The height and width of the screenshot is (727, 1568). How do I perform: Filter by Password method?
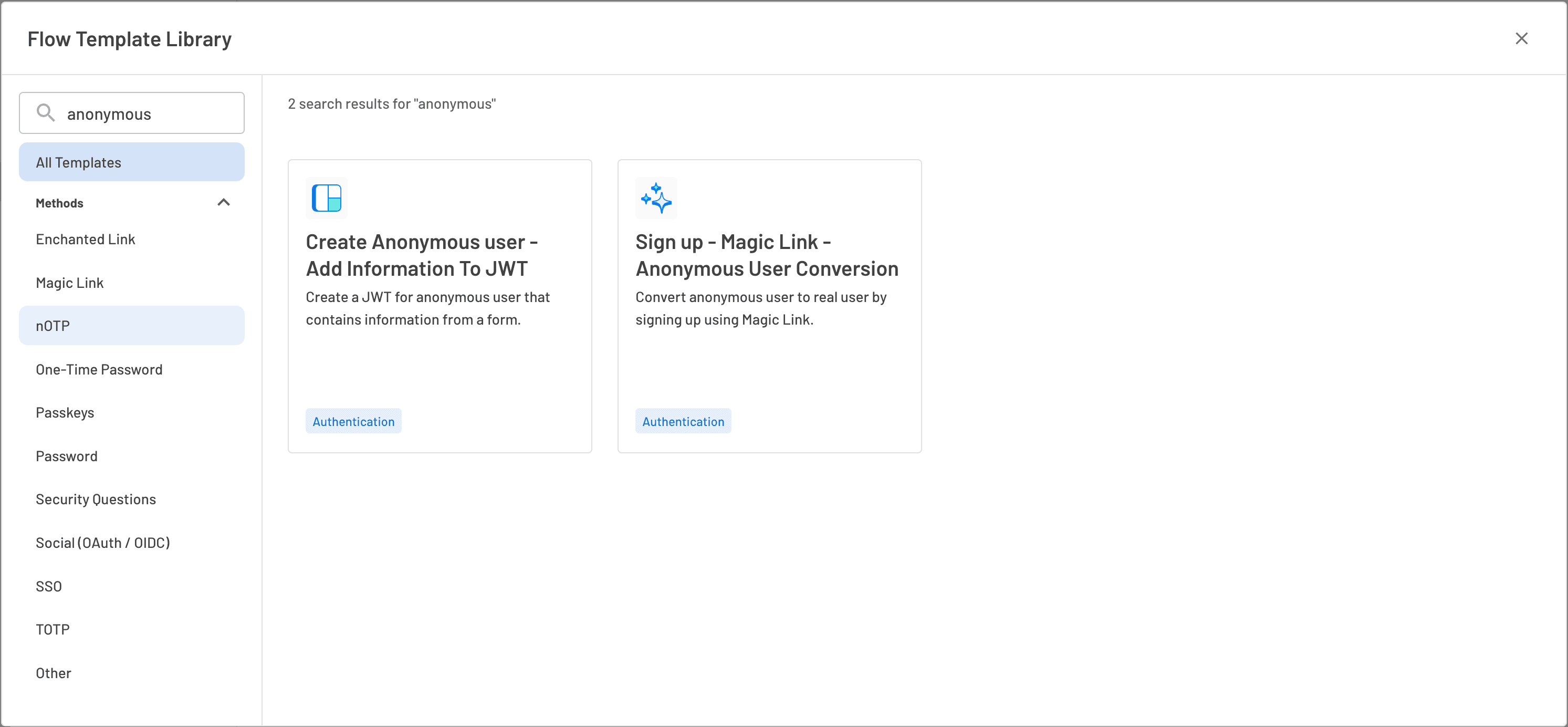pyautogui.click(x=66, y=456)
